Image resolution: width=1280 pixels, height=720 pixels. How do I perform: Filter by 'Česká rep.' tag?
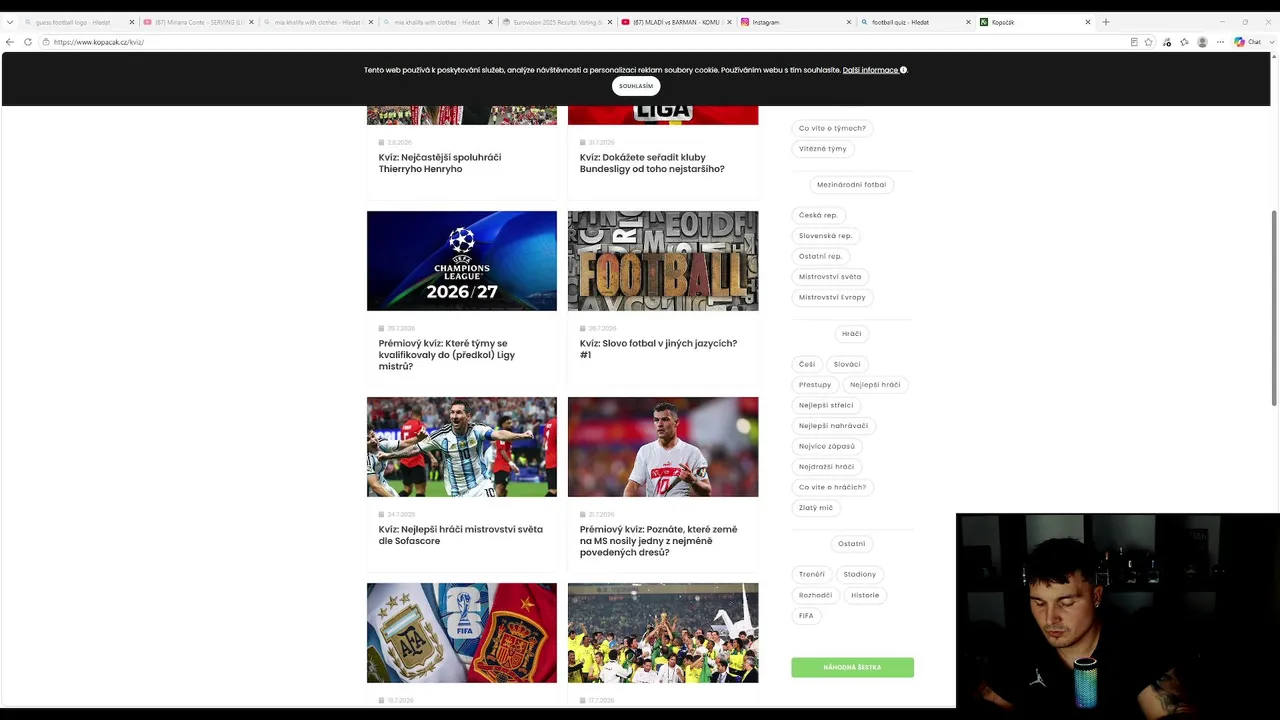tap(818, 215)
